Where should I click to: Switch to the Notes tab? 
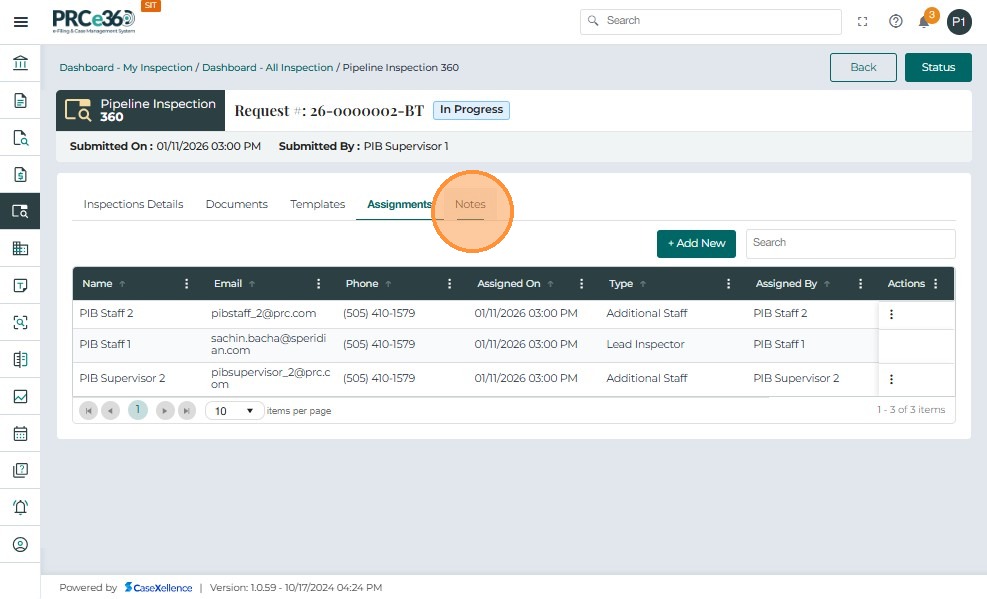pyautogui.click(x=470, y=204)
